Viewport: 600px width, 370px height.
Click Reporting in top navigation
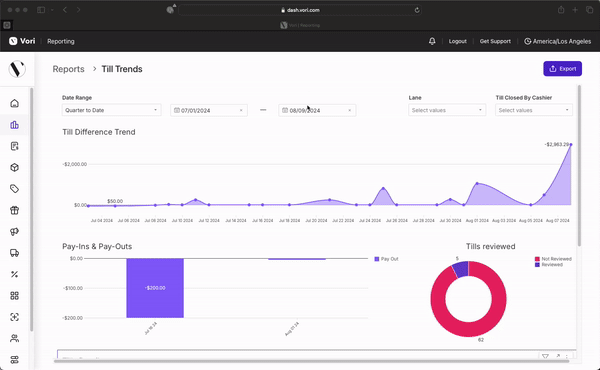click(61, 41)
